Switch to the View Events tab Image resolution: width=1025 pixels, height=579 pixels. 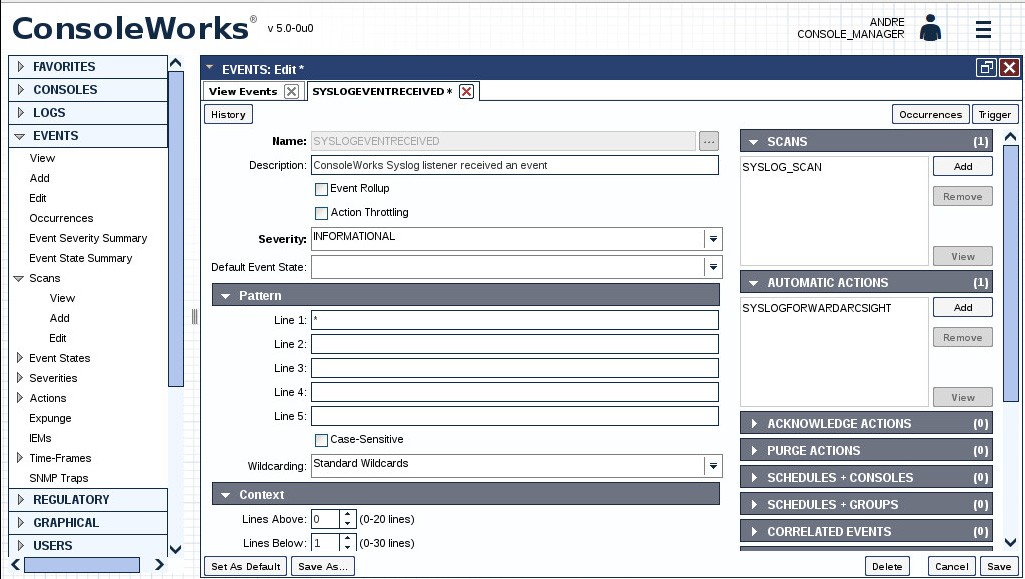click(243, 91)
